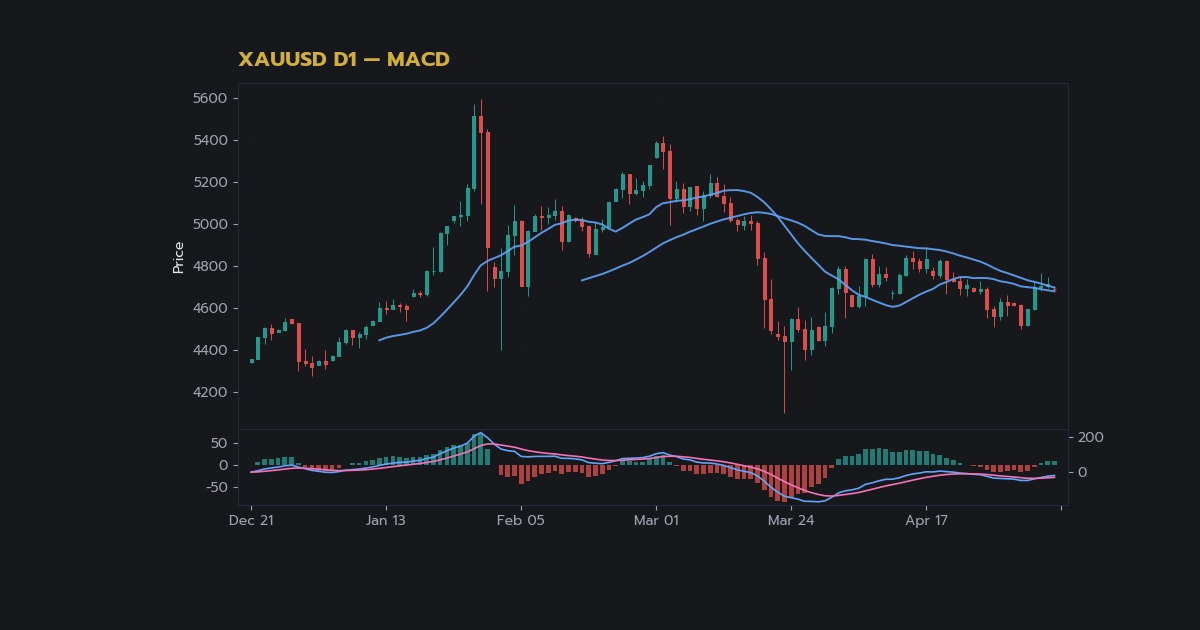1200x630 pixels.
Task: Select the 5400 price axis label
Action: (209, 140)
